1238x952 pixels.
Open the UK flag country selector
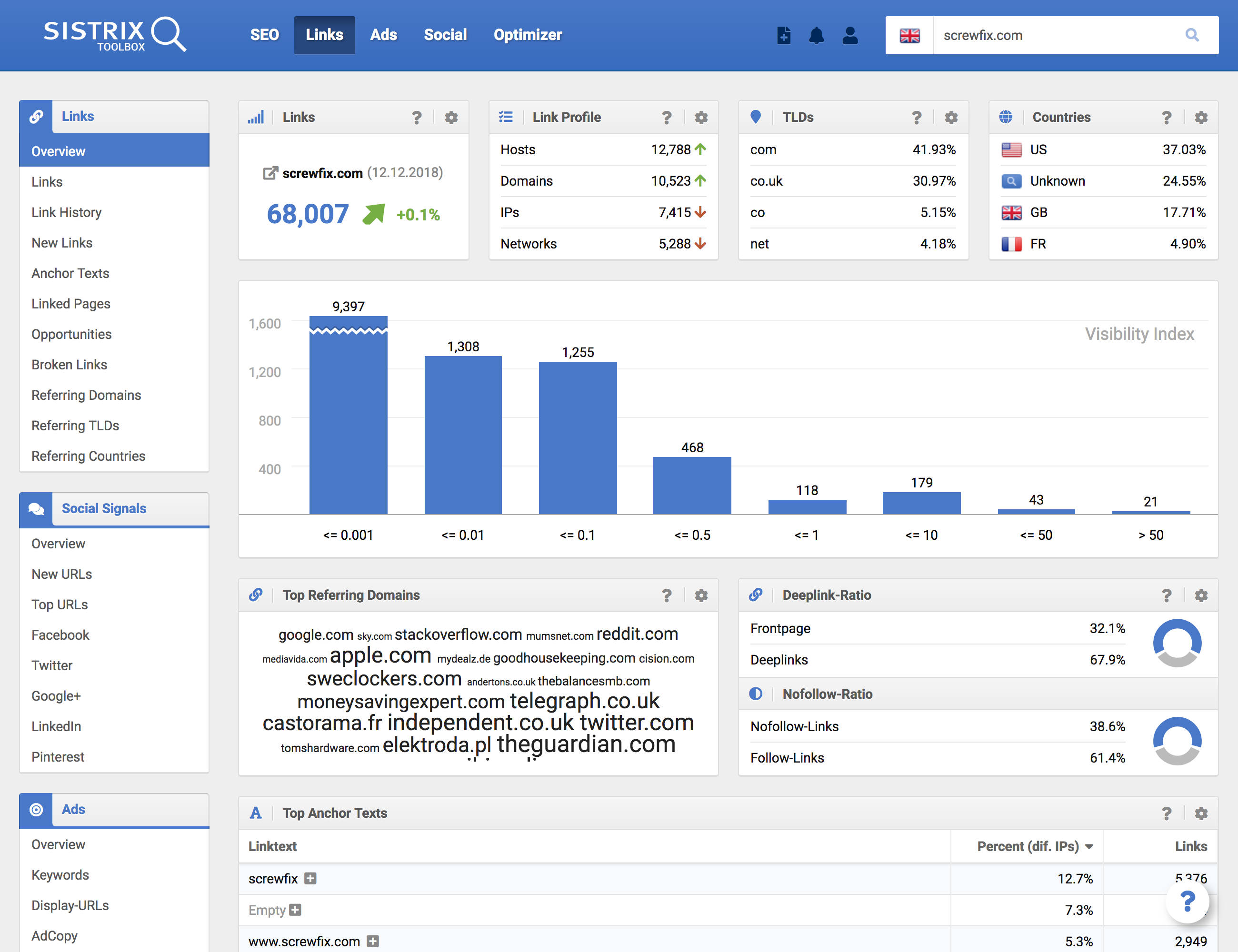coord(909,35)
